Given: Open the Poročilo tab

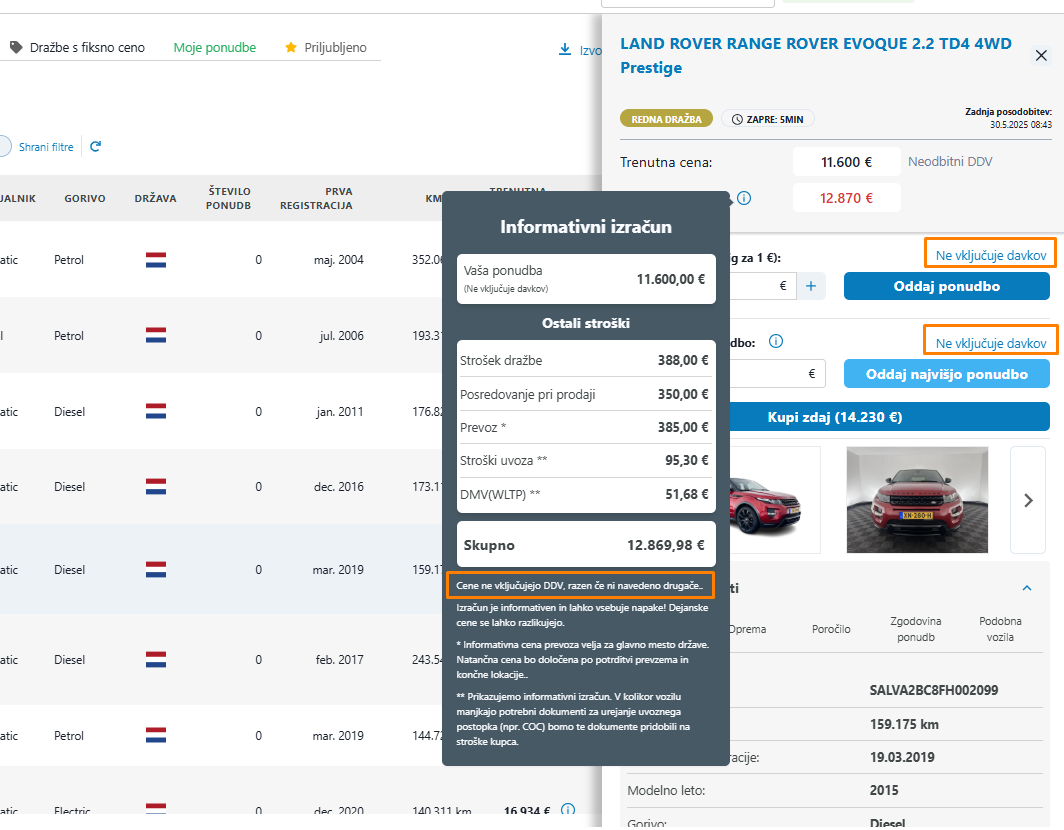Looking at the screenshot, I should [831, 629].
